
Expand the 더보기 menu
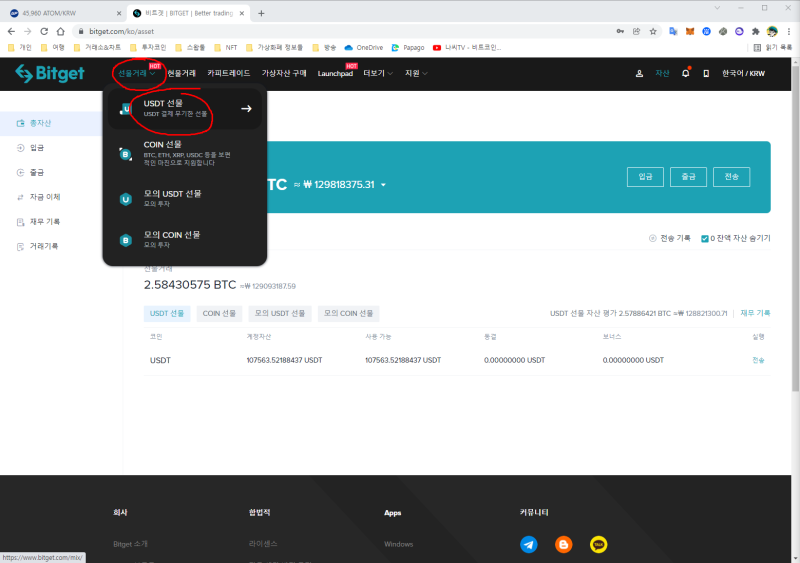[x=378, y=74]
